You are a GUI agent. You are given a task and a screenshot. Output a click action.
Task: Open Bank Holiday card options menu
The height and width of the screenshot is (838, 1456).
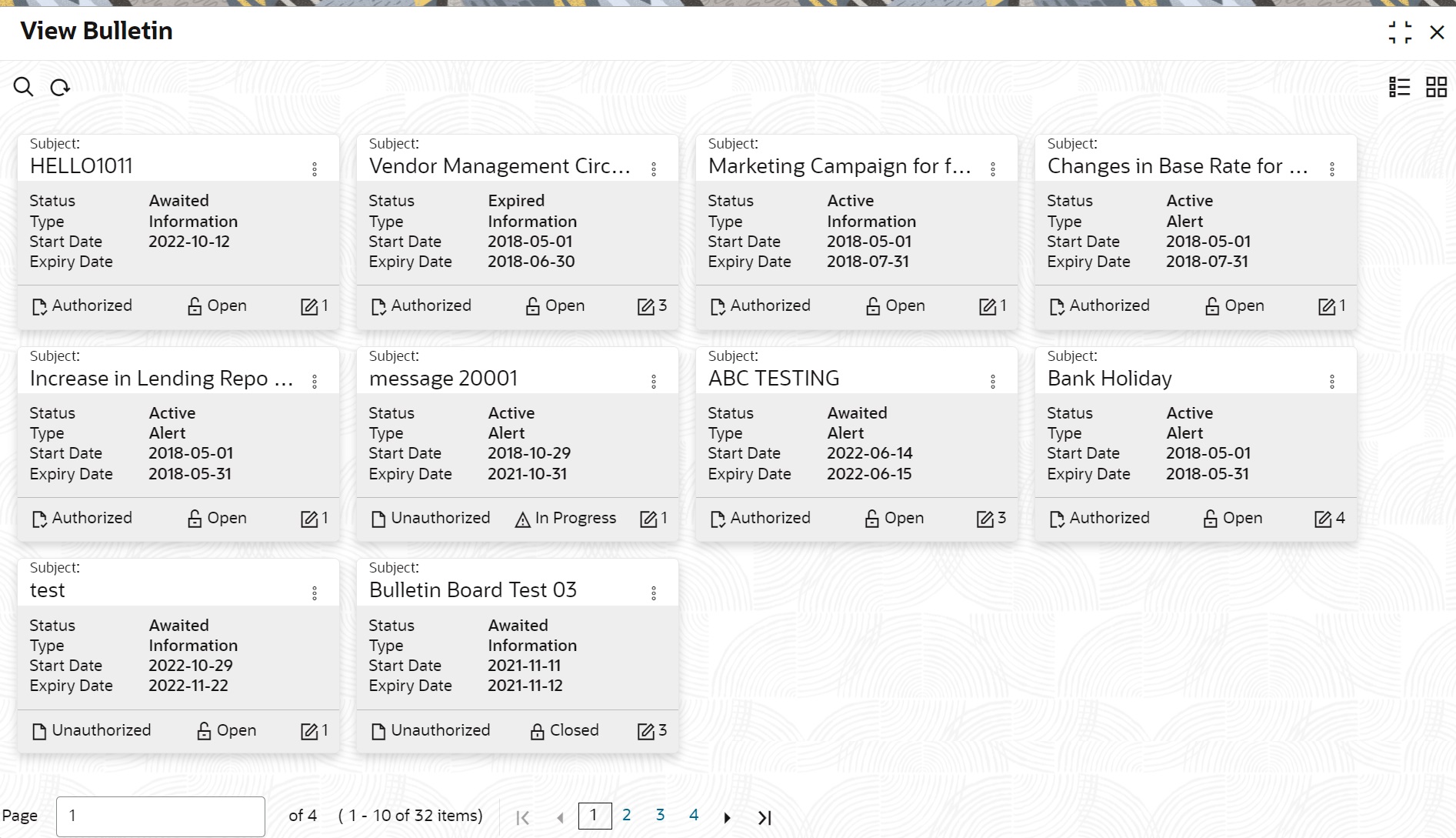[1332, 382]
